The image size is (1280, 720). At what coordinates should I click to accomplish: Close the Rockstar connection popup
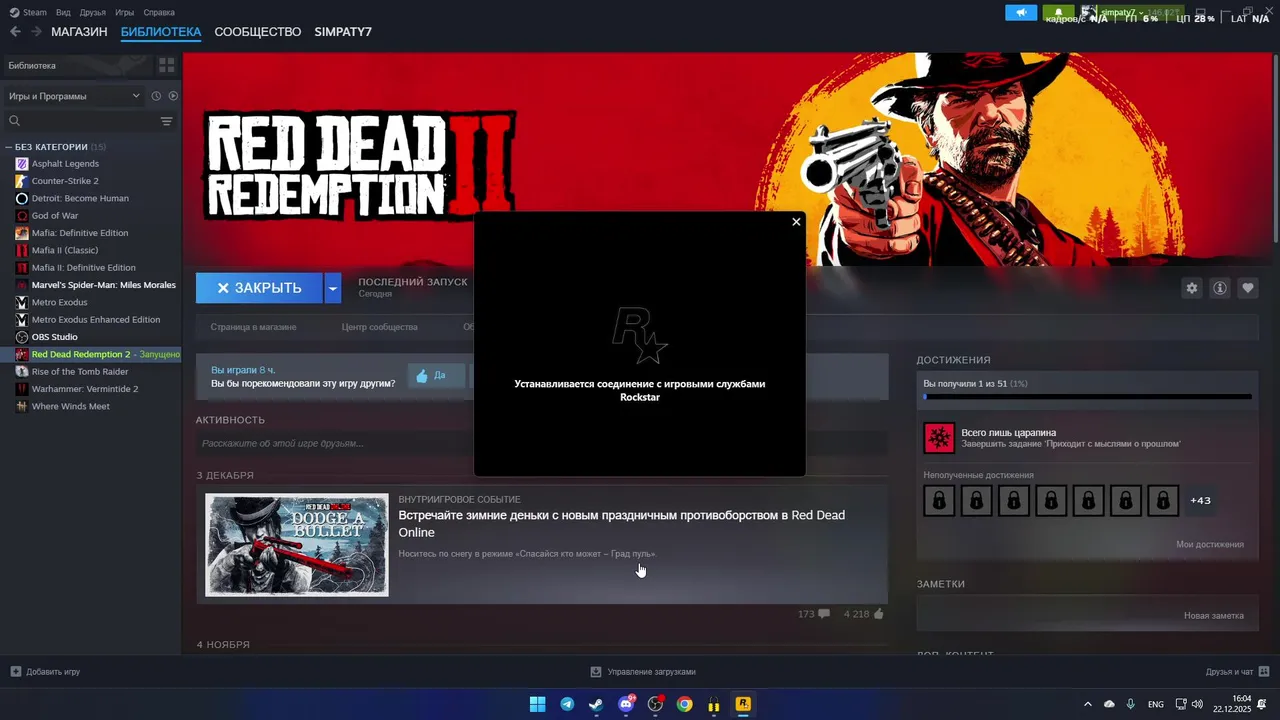click(x=796, y=222)
